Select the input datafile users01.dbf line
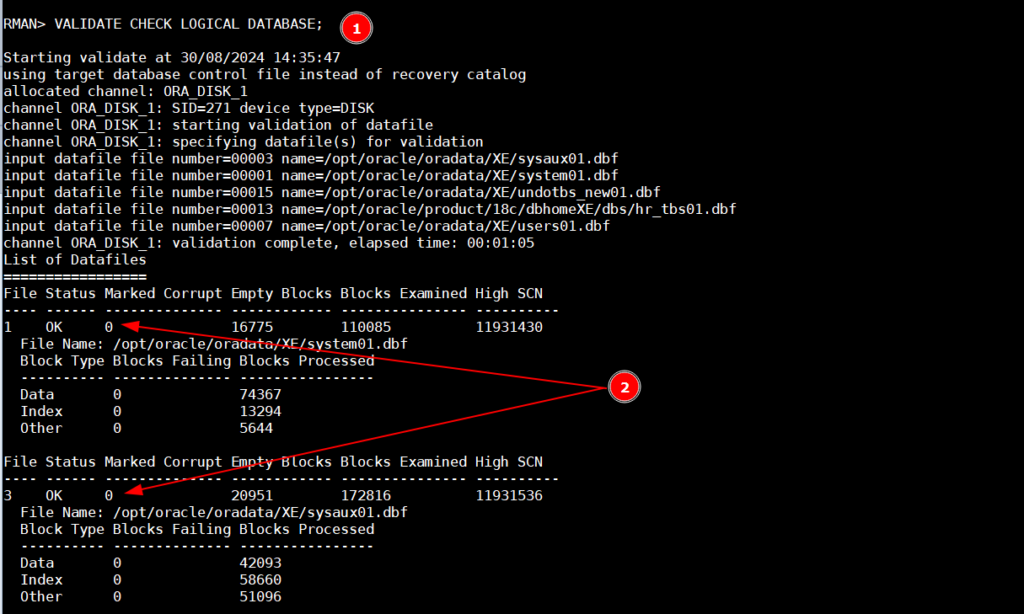Screen dimensions: 1024x614 pyautogui.click(x=306, y=226)
